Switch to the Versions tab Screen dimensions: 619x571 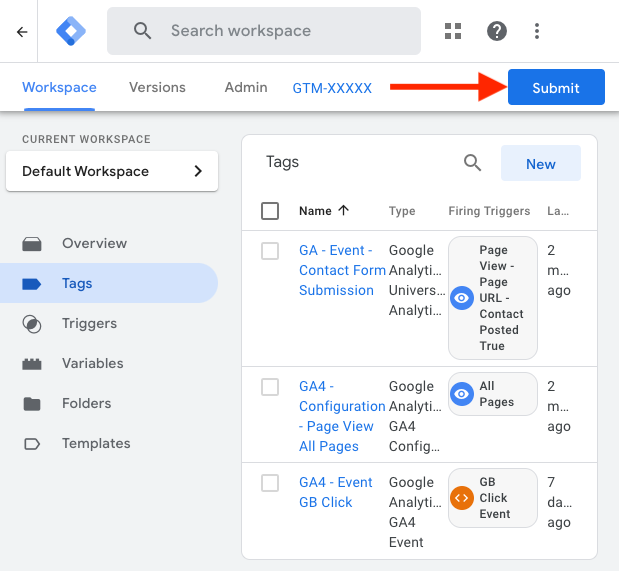click(x=157, y=87)
